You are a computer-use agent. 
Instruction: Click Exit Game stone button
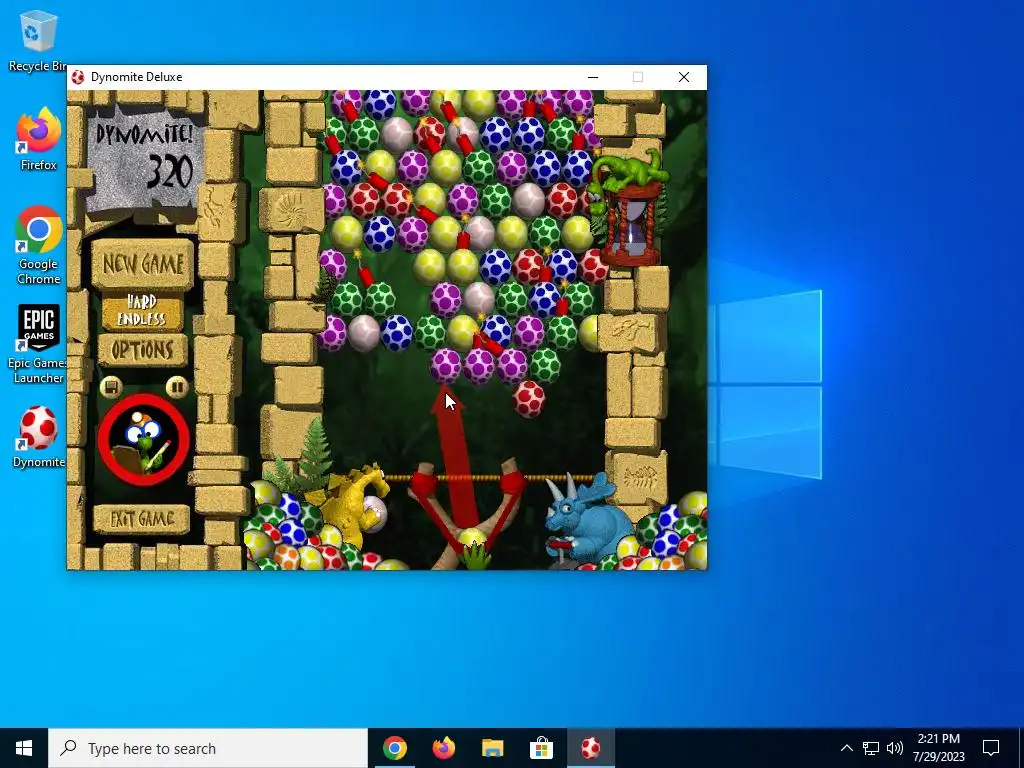pos(142,519)
